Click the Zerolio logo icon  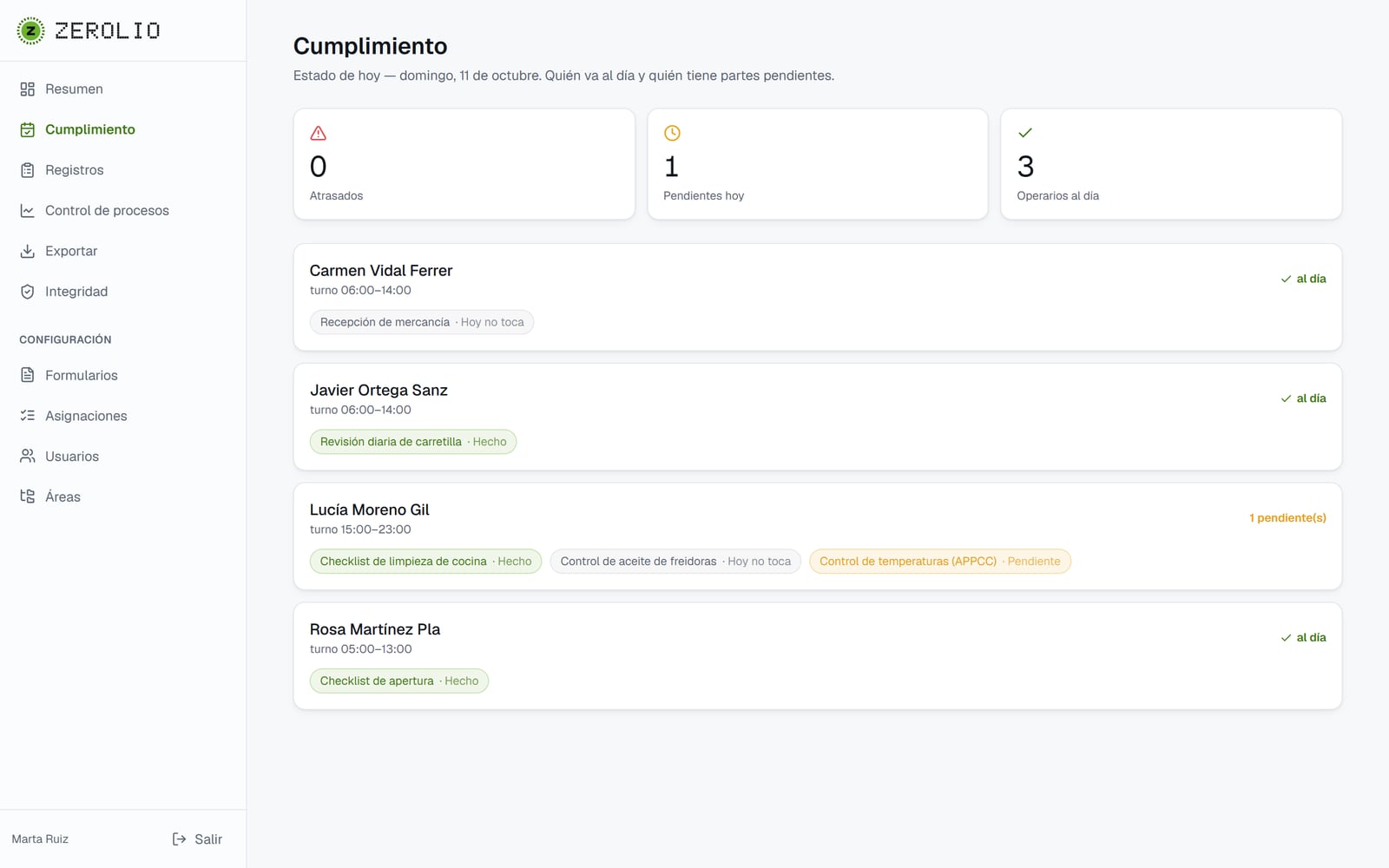click(x=30, y=30)
